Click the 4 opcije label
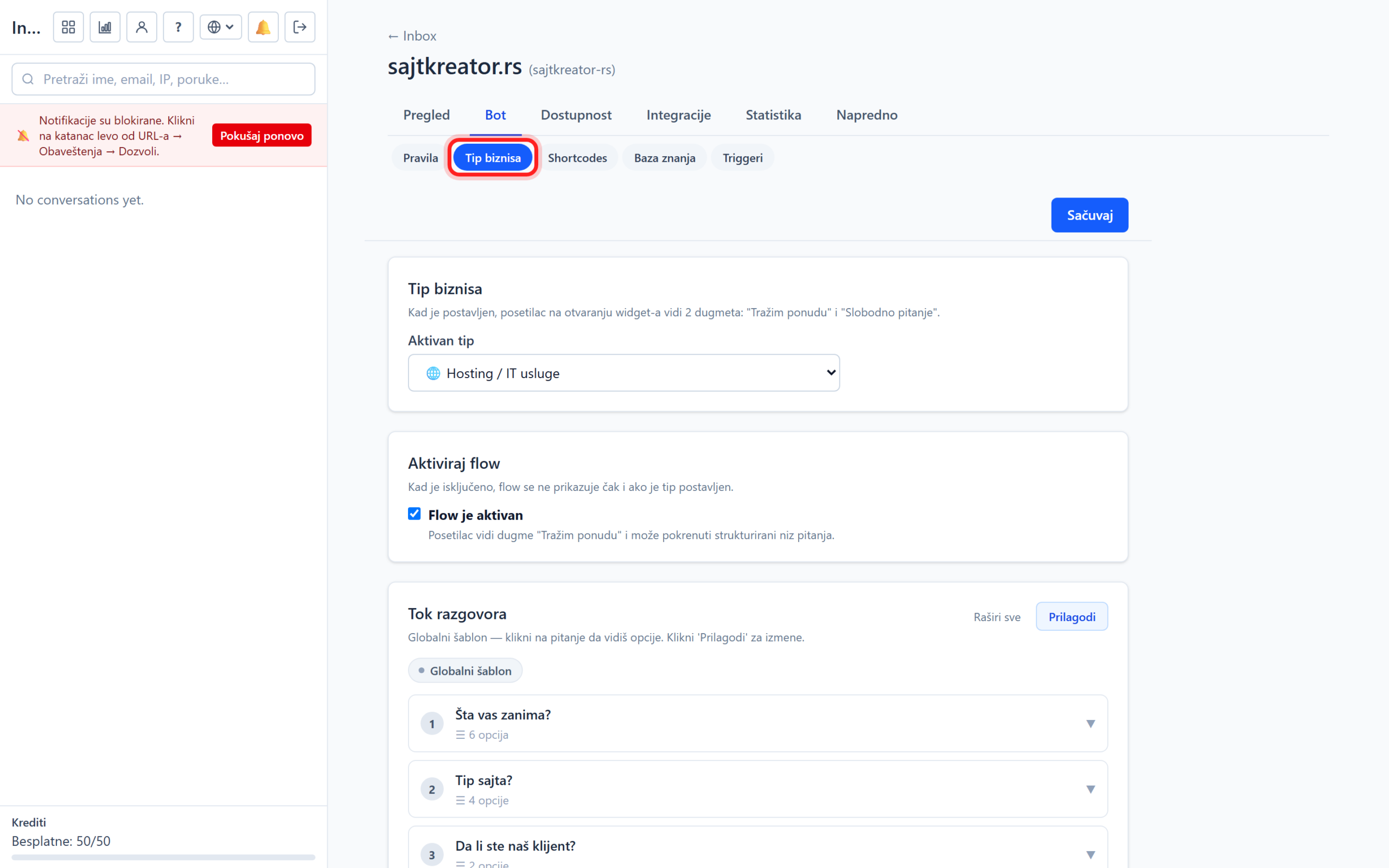1389x868 pixels. (482, 800)
